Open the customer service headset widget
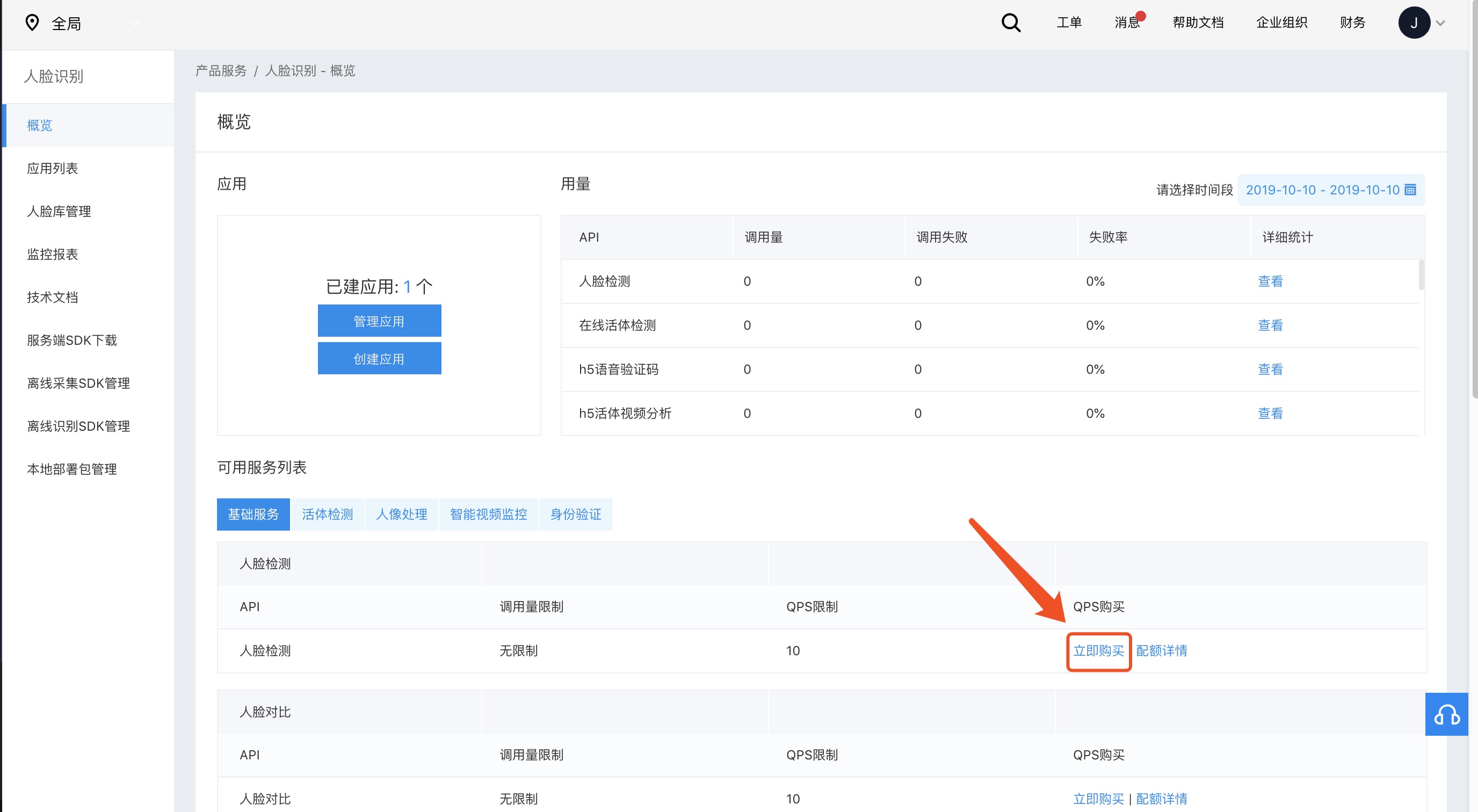This screenshot has height=812, width=1478. click(x=1446, y=714)
